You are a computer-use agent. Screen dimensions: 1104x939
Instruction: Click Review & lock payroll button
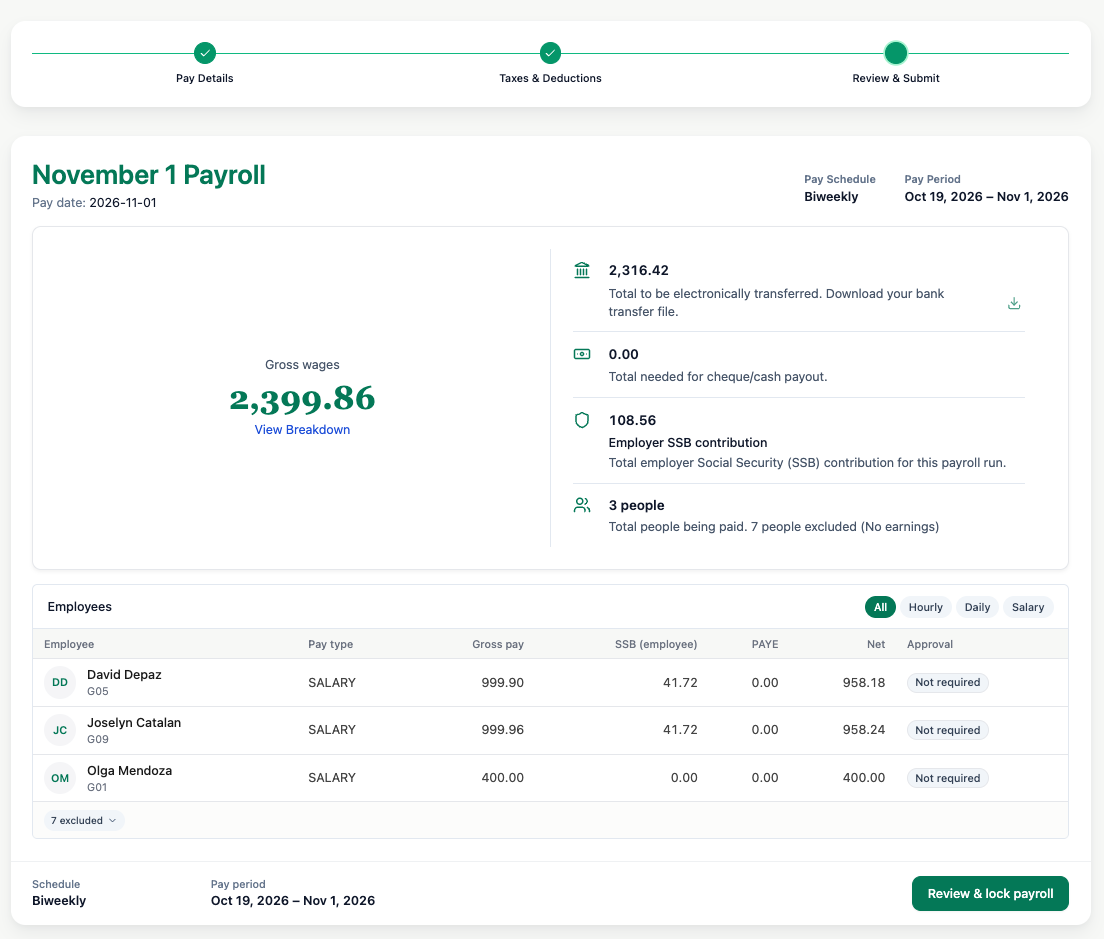coord(990,893)
